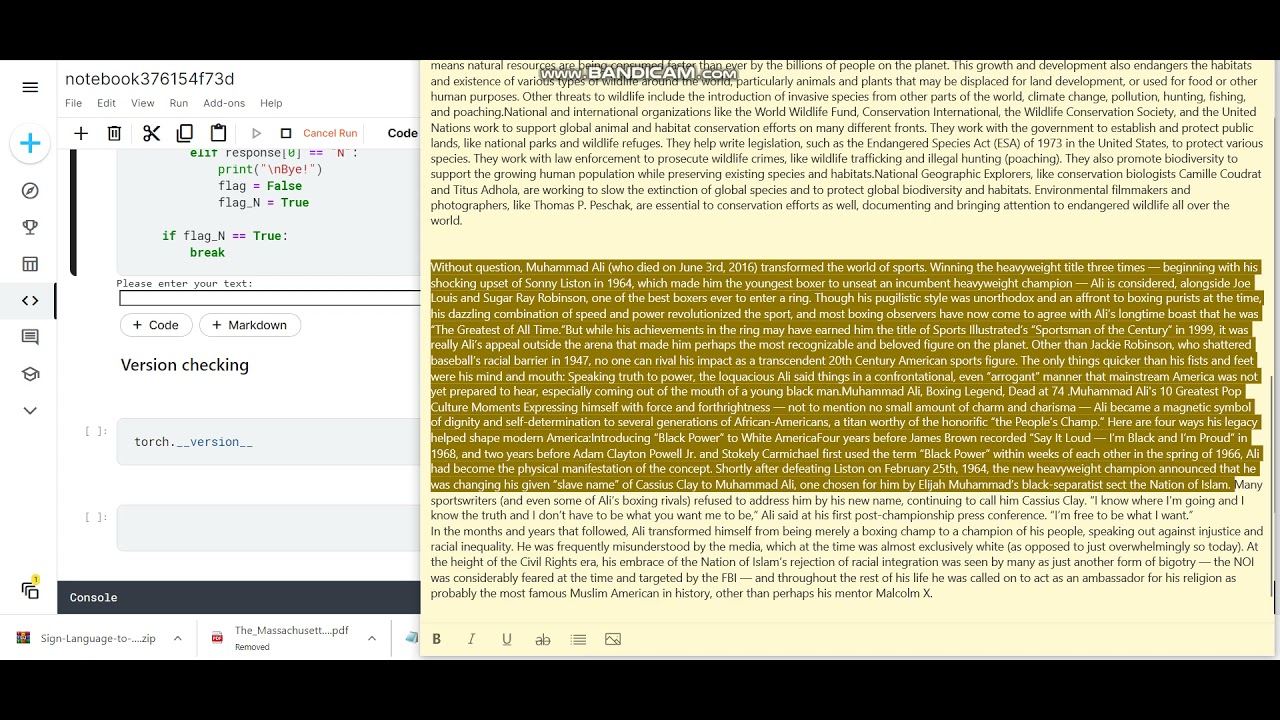Open the Help menu

(271, 103)
